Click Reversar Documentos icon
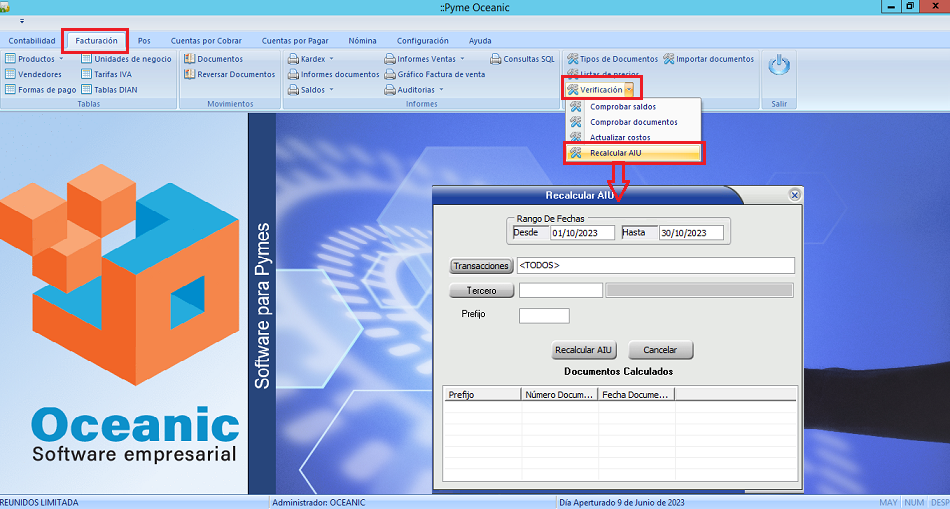 (x=190, y=74)
